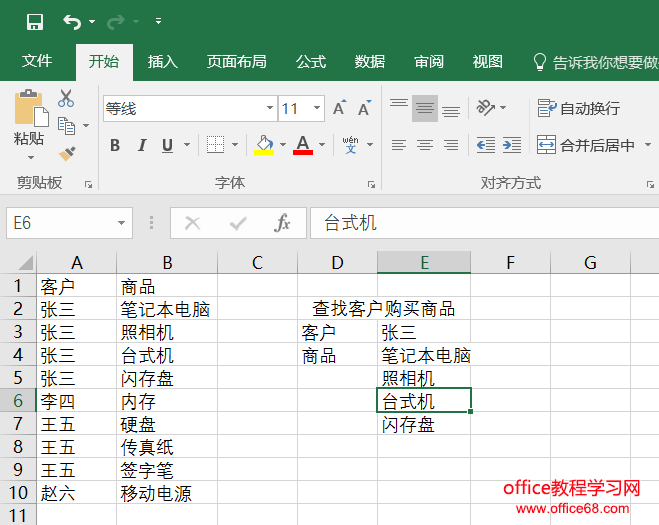
Task: Click the Cut scissors icon
Action: [x=66, y=98]
